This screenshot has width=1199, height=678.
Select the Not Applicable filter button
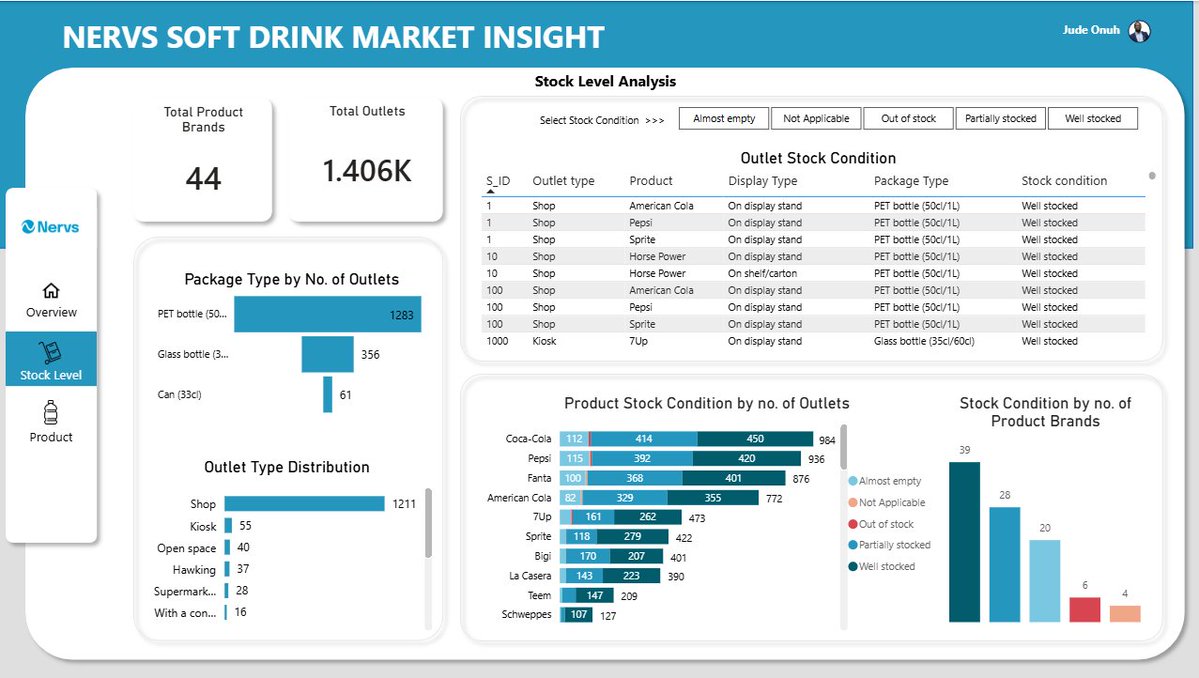point(816,118)
